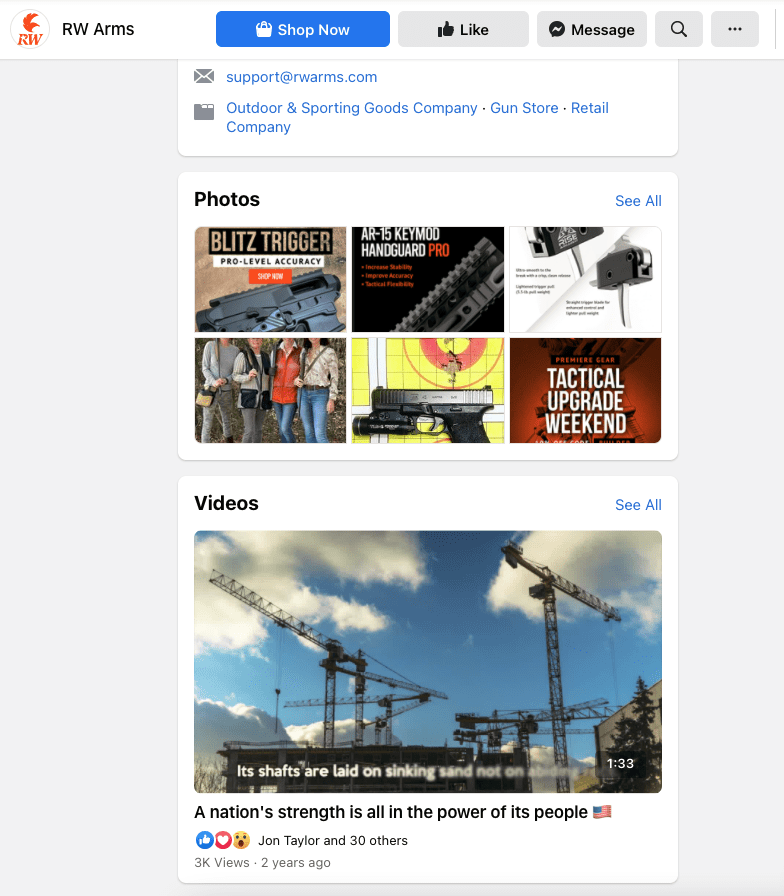Click the blue Like reaction icon

tap(205, 840)
